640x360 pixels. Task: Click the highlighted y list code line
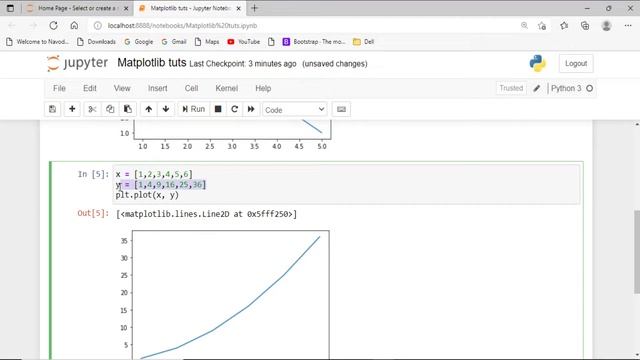[x=161, y=184]
